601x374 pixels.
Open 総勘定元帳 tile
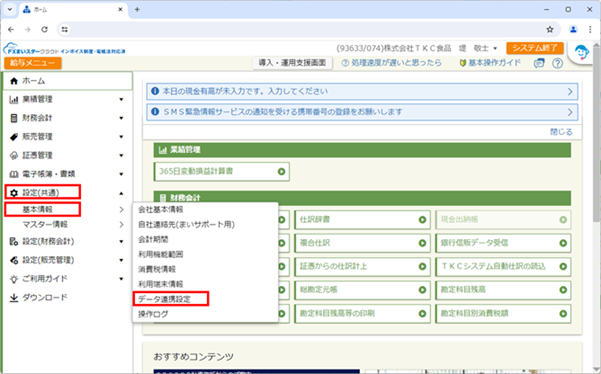[x=362, y=290]
